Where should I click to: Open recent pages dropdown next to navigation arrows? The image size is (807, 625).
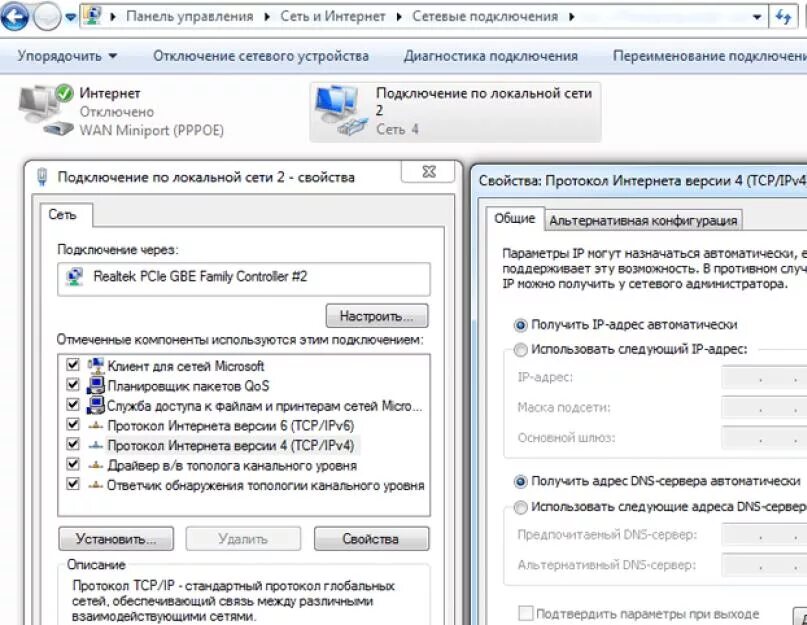click(x=71, y=18)
